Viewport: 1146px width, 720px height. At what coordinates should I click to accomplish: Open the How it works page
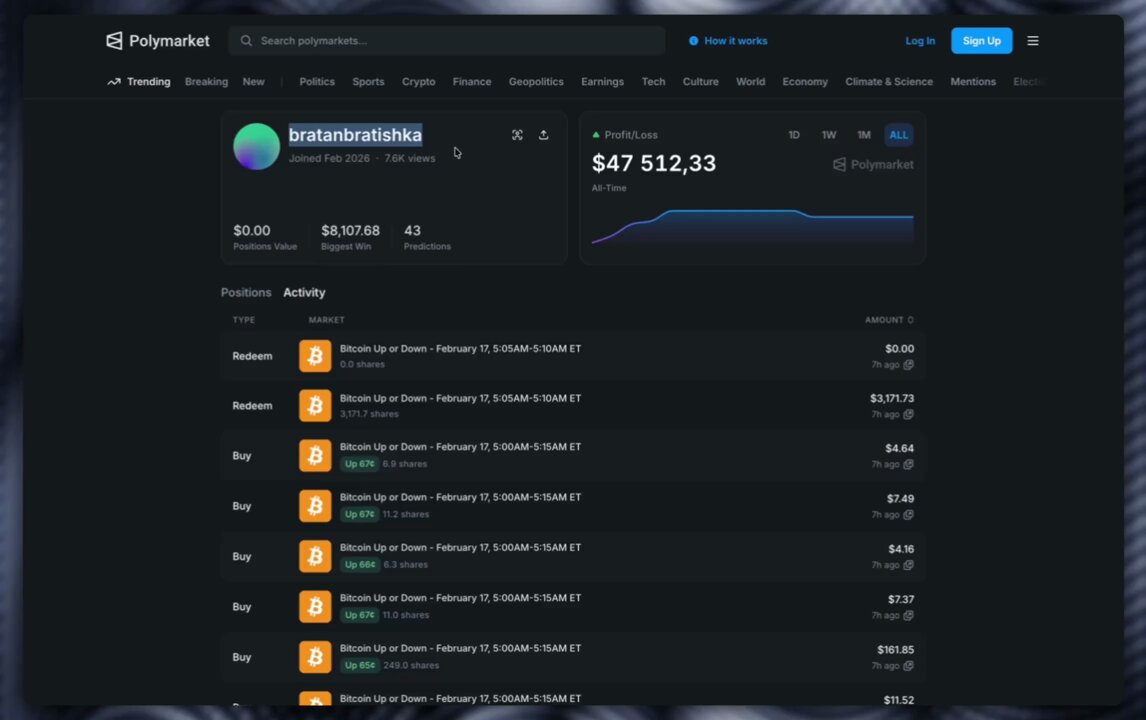(x=736, y=40)
